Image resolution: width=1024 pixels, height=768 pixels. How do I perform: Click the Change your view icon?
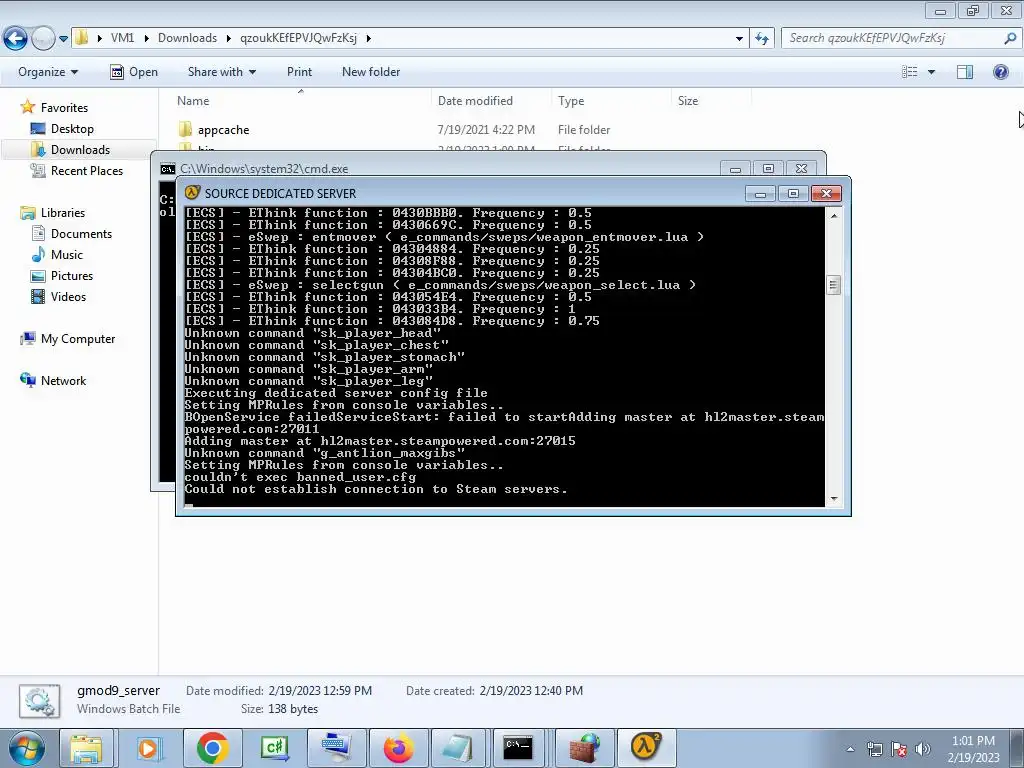pos(910,72)
